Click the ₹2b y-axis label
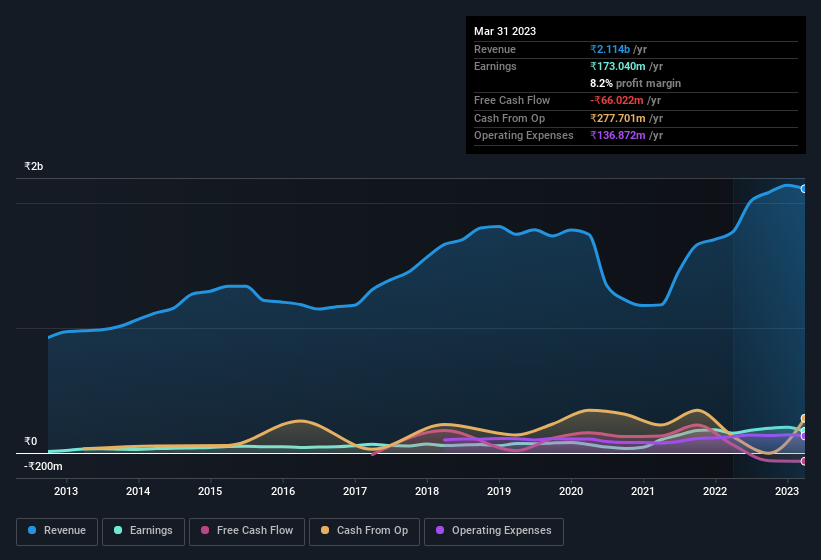This screenshot has width=821, height=560. click(x=34, y=166)
